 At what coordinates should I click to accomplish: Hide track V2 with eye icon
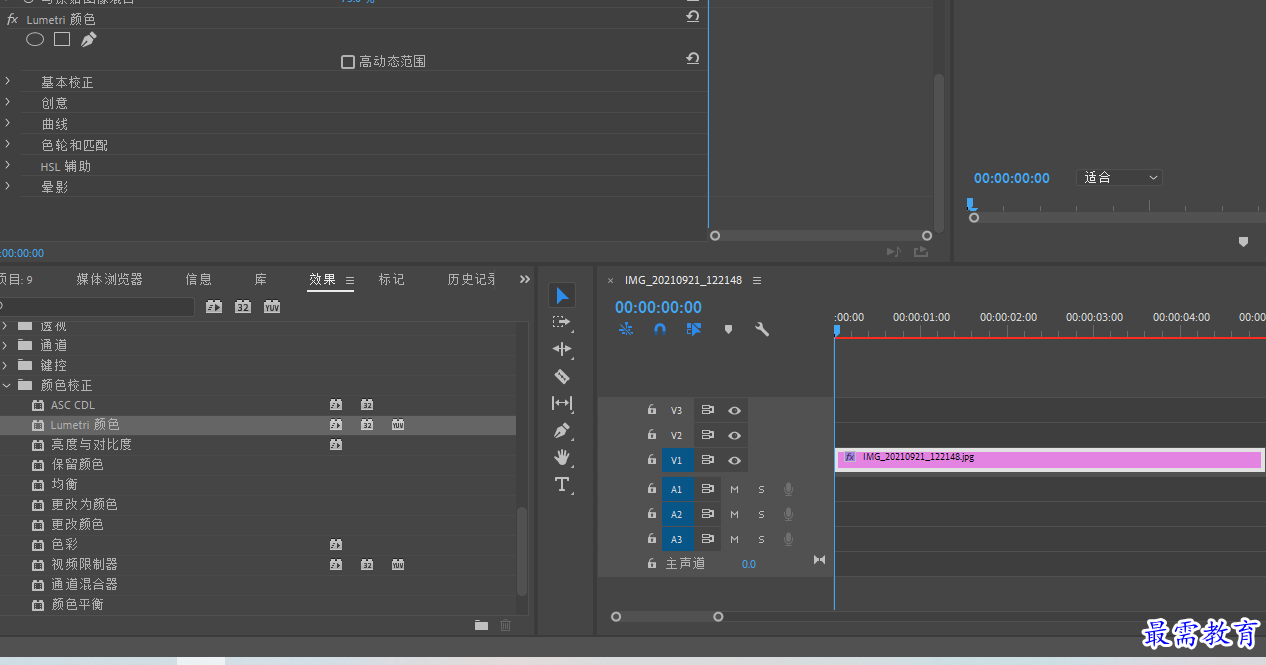click(734, 435)
